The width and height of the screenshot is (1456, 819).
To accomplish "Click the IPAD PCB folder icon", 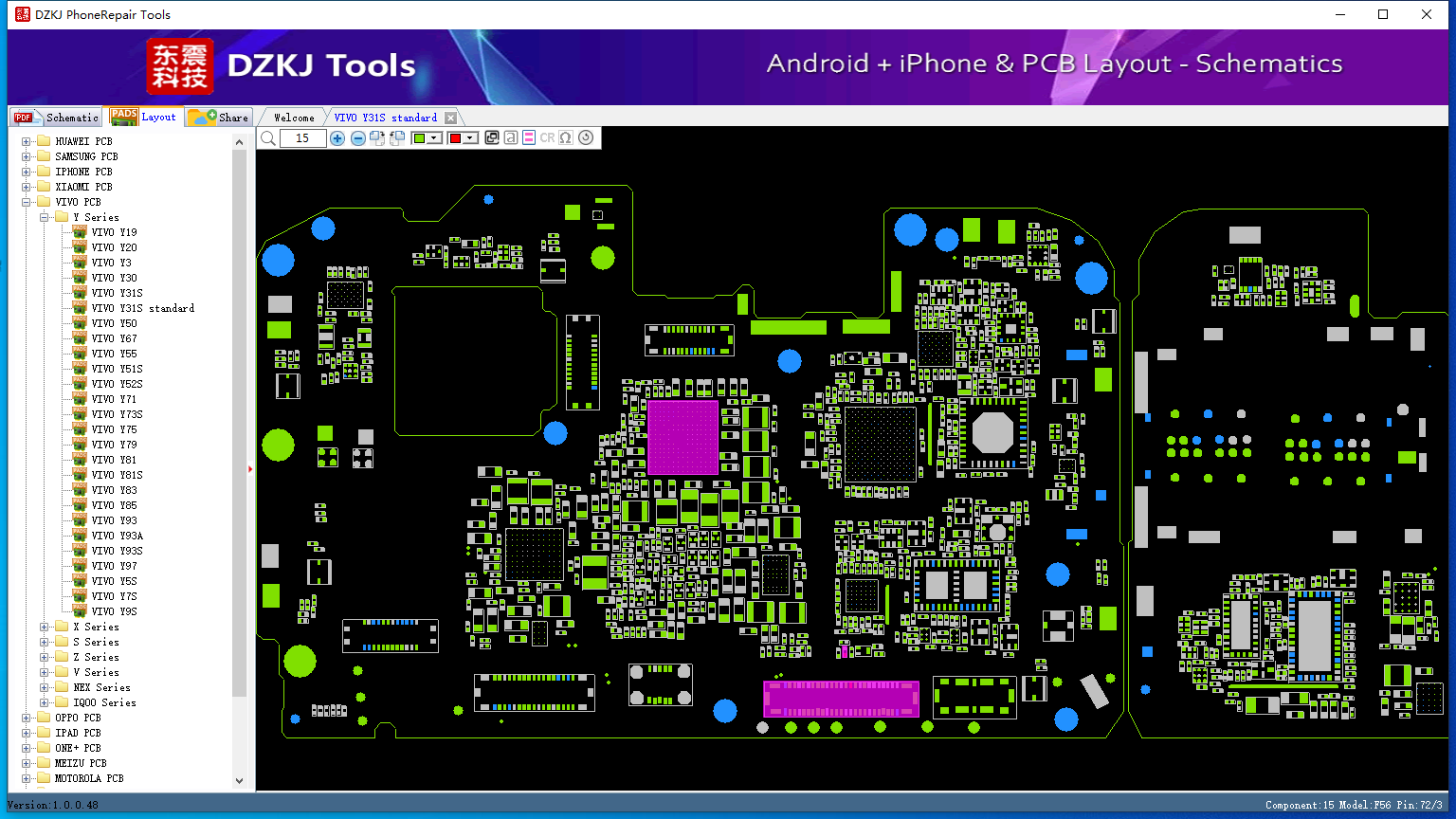I will click(x=43, y=733).
